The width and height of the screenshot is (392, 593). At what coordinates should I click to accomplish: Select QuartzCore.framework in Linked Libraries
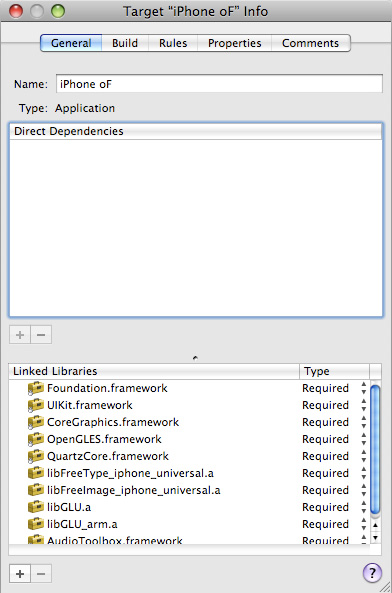[189, 456]
